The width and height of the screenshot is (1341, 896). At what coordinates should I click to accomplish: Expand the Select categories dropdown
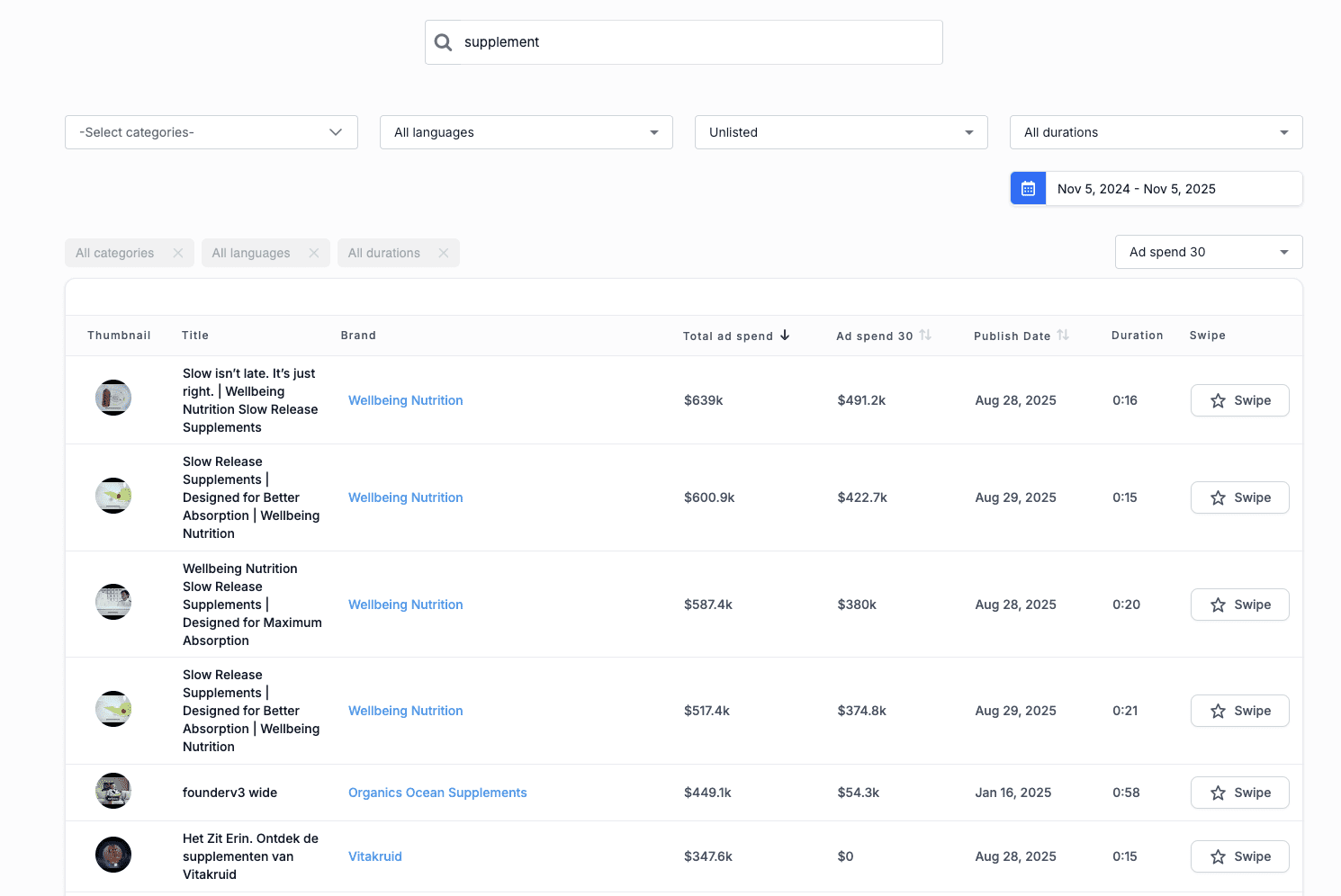tap(211, 132)
